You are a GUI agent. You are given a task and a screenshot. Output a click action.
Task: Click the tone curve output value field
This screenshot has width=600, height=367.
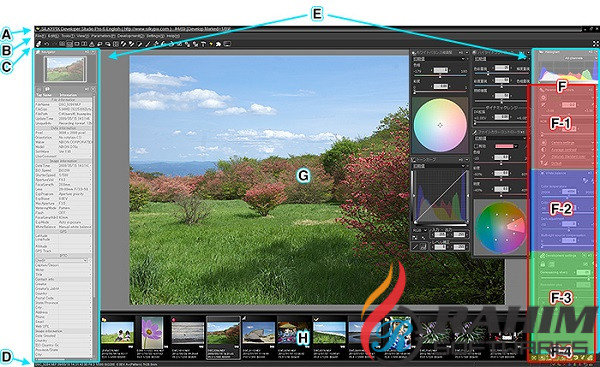coord(459,235)
